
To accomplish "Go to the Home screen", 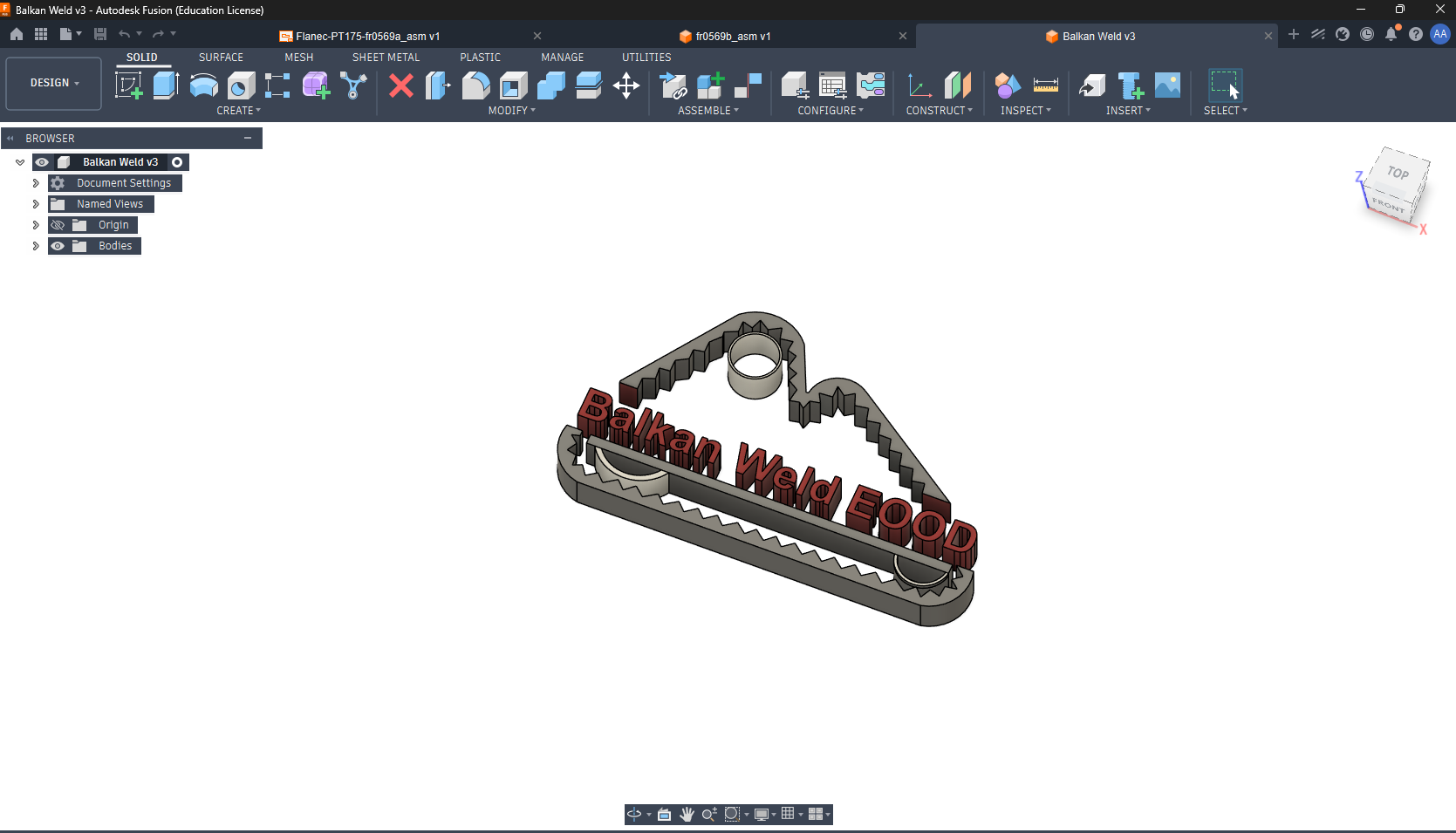I will pyautogui.click(x=17, y=34).
